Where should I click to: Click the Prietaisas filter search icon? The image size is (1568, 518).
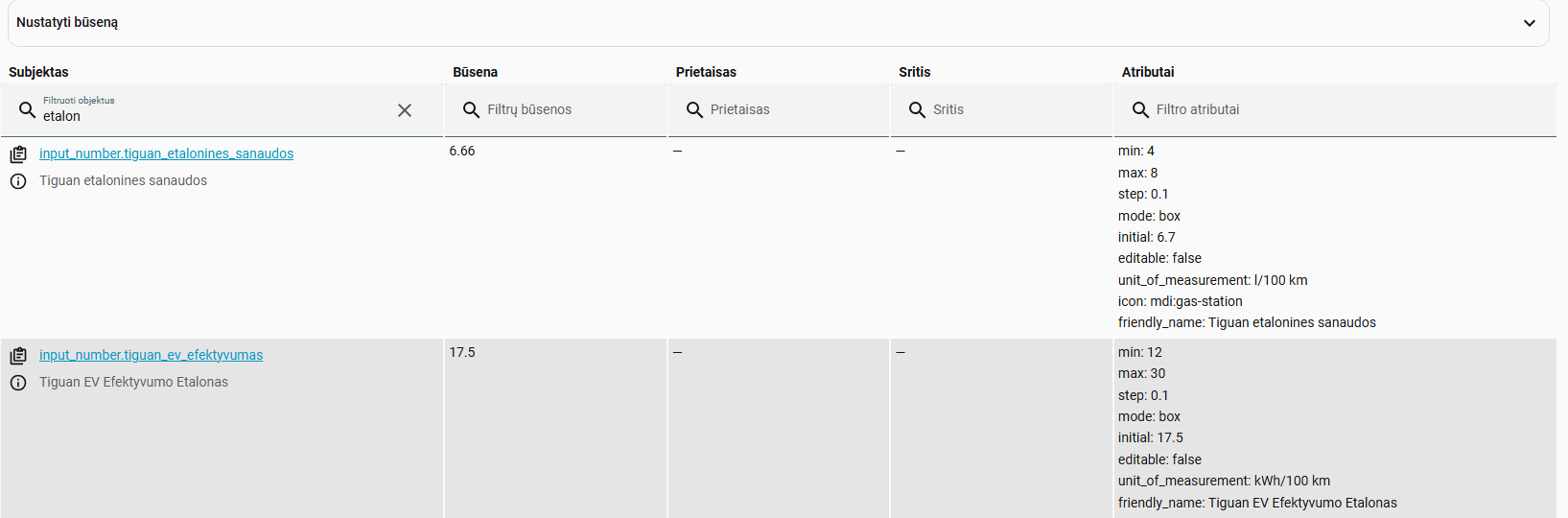[694, 109]
